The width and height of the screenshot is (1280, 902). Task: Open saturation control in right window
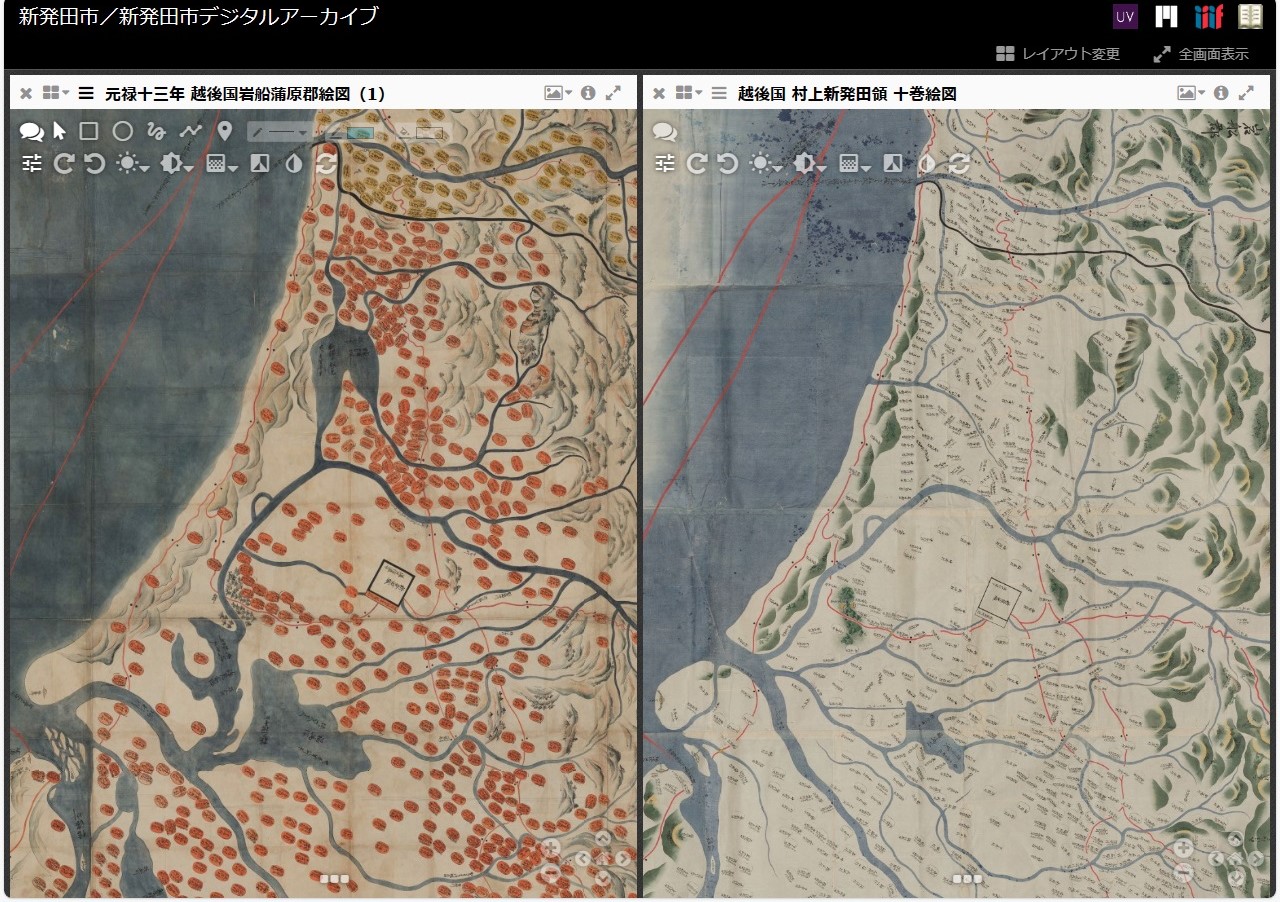(x=853, y=163)
